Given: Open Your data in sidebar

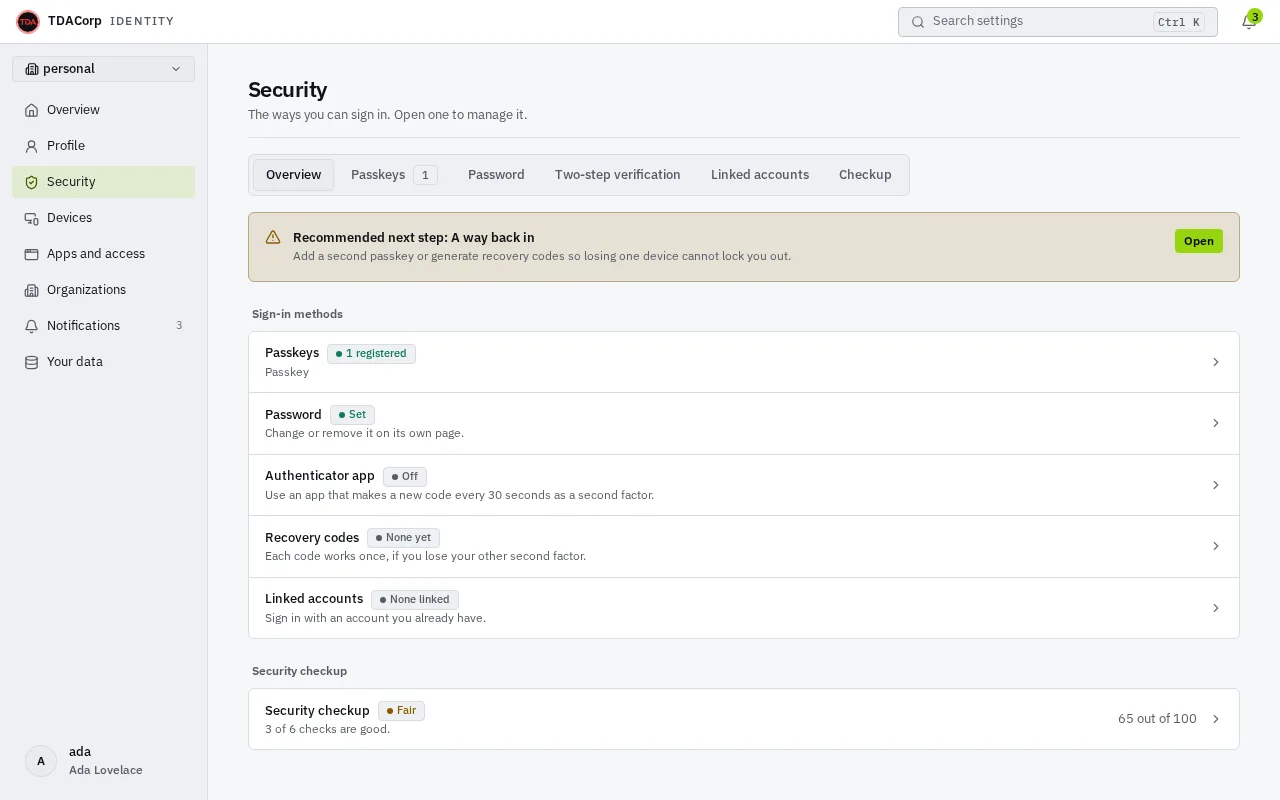Looking at the screenshot, I should [x=104, y=362].
